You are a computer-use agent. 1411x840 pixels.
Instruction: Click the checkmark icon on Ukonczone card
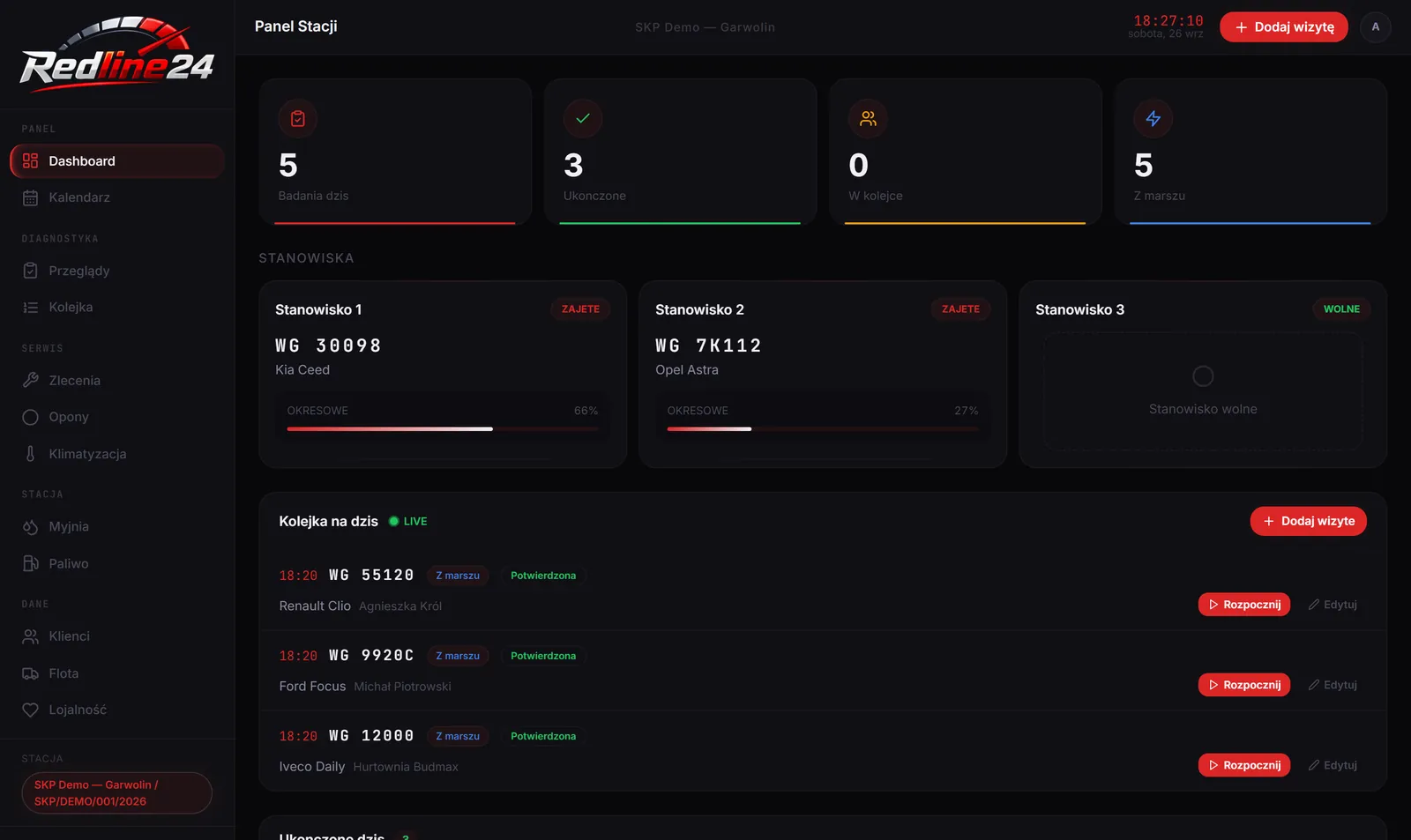click(x=583, y=119)
